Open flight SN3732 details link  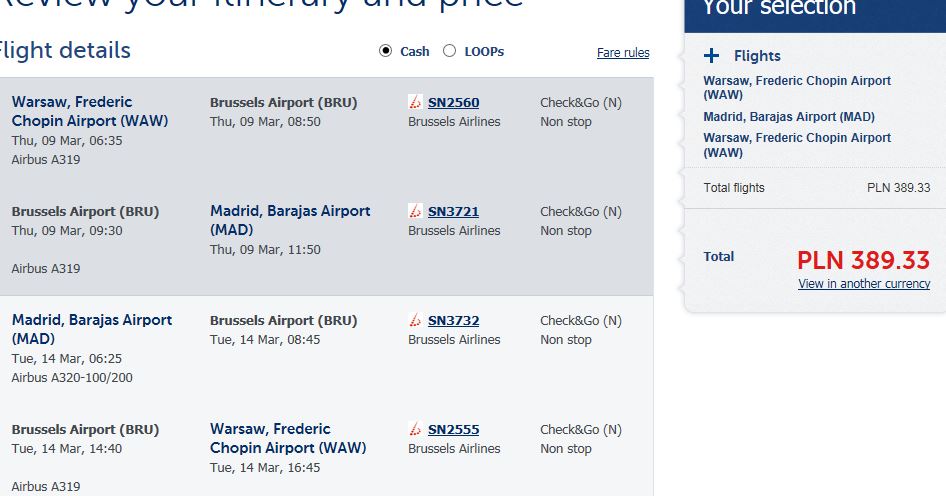(x=454, y=321)
